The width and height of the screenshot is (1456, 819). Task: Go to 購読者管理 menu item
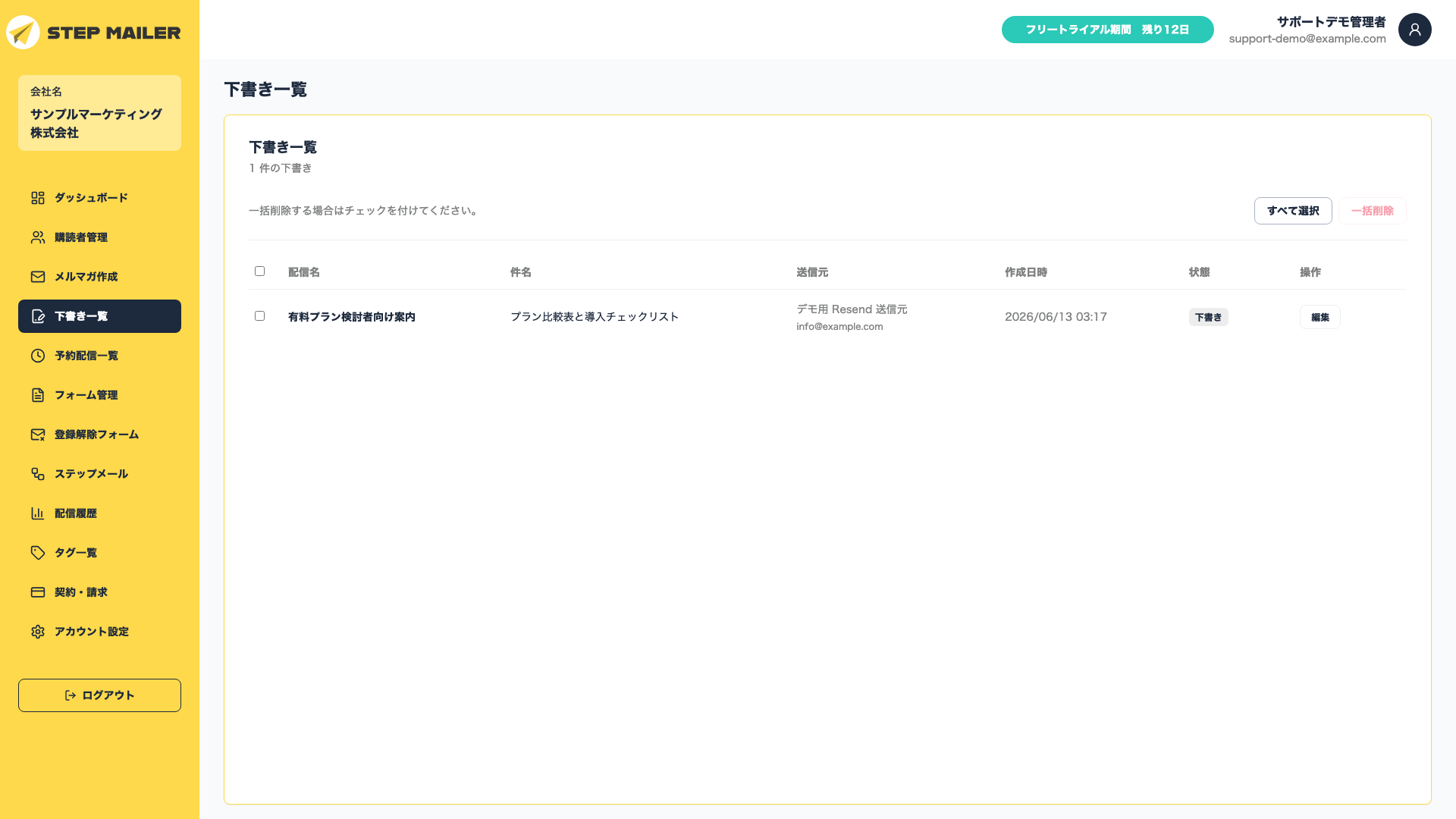tap(99, 237)
